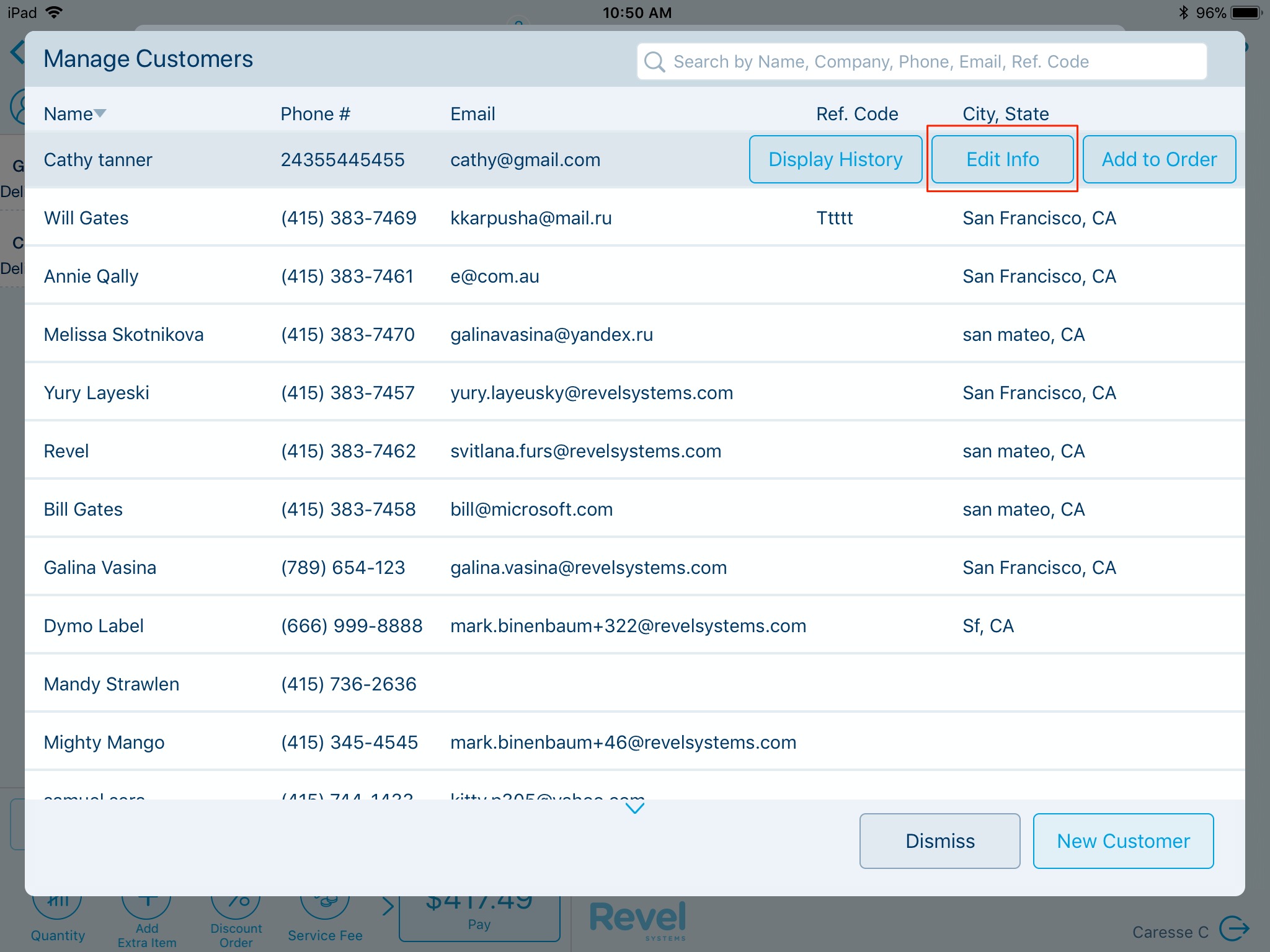Create a New Customer

pos(1122,841)
